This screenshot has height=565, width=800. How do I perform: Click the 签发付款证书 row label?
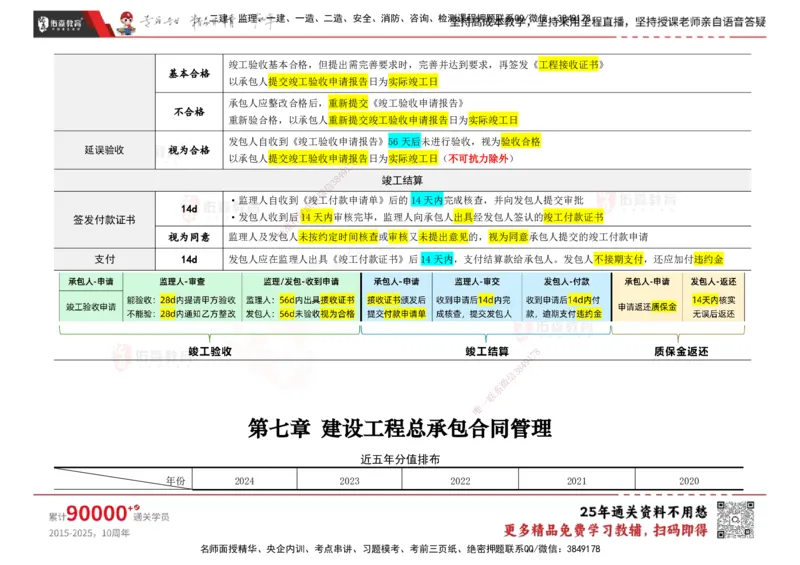pyautogui.click(x=104, y=220)
